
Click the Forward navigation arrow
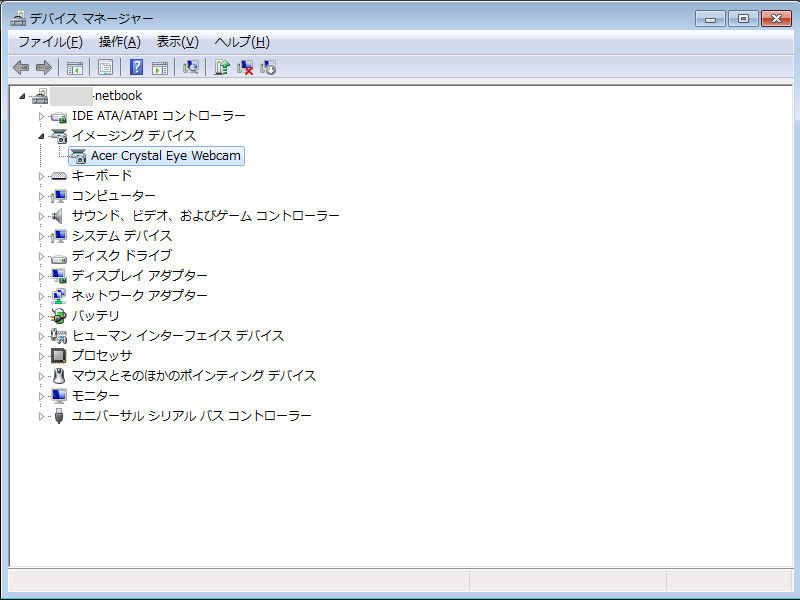pyautogui.click(x=44, y=67)
